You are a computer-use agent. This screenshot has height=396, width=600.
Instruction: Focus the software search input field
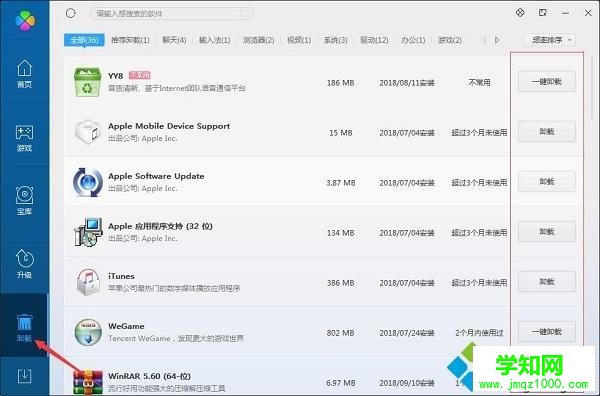171,14
